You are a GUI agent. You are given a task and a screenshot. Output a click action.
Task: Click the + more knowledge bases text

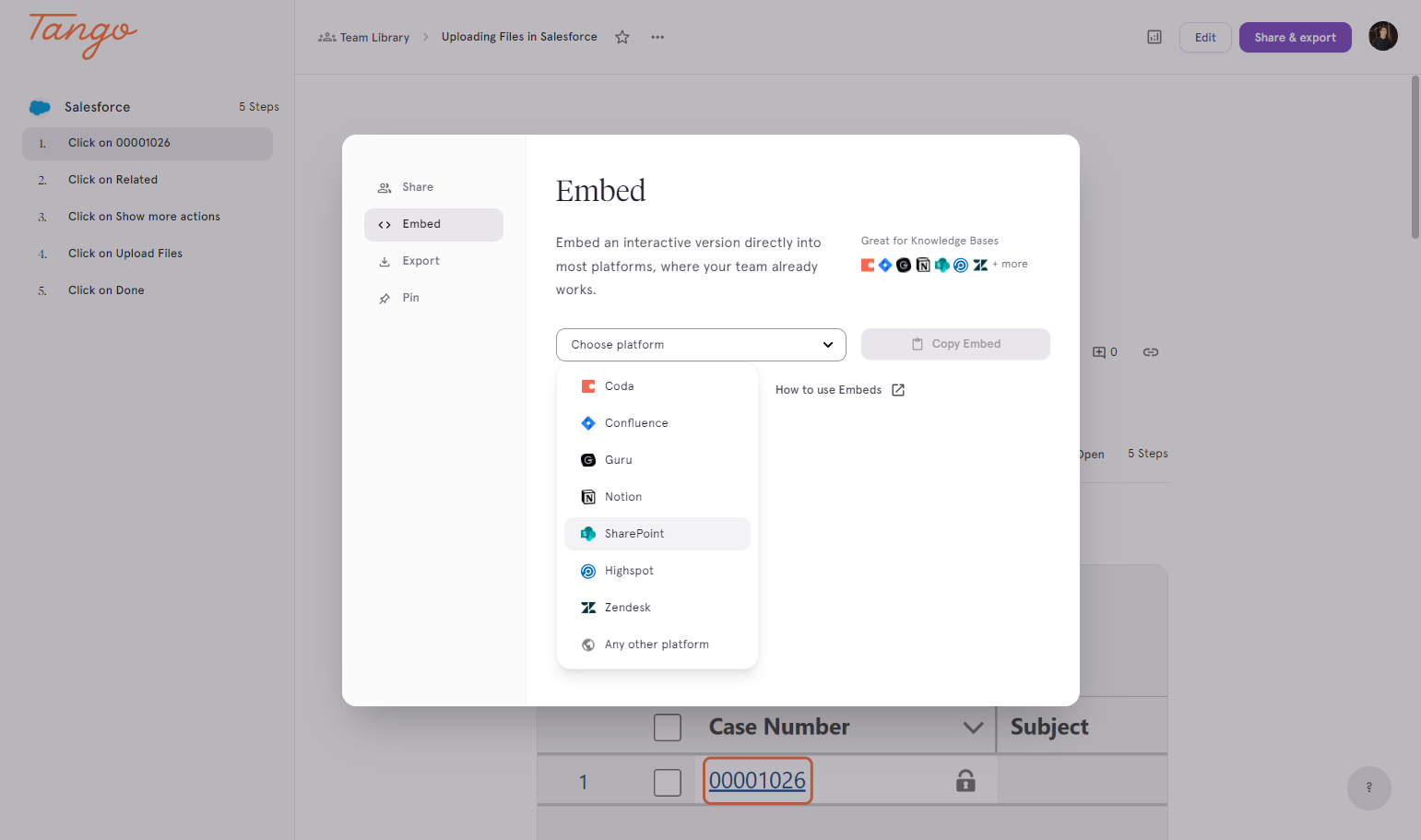(x=1010, y=265)
